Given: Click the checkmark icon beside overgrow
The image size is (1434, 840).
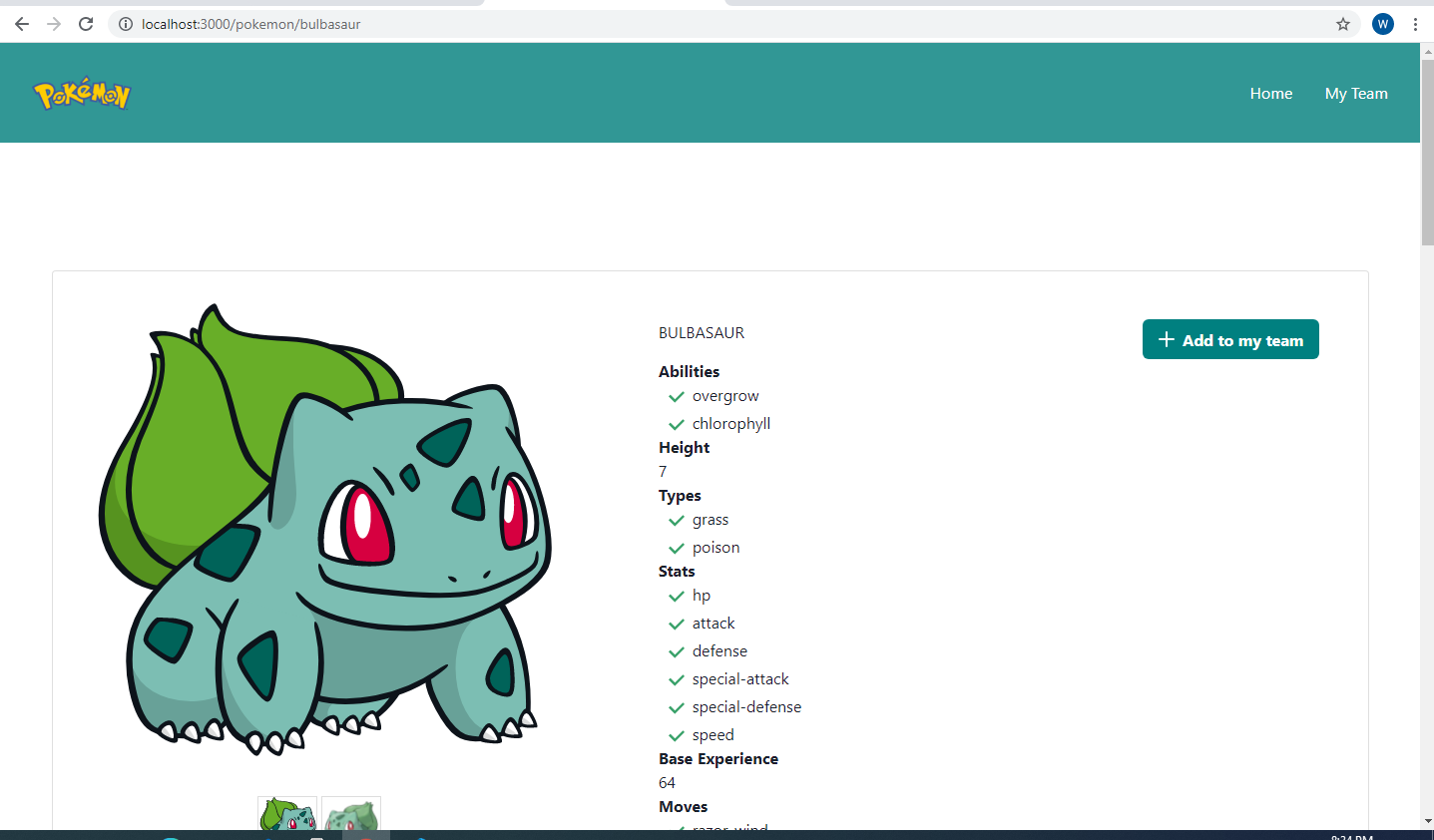Looking at the screenshot, I should point(677,397).
